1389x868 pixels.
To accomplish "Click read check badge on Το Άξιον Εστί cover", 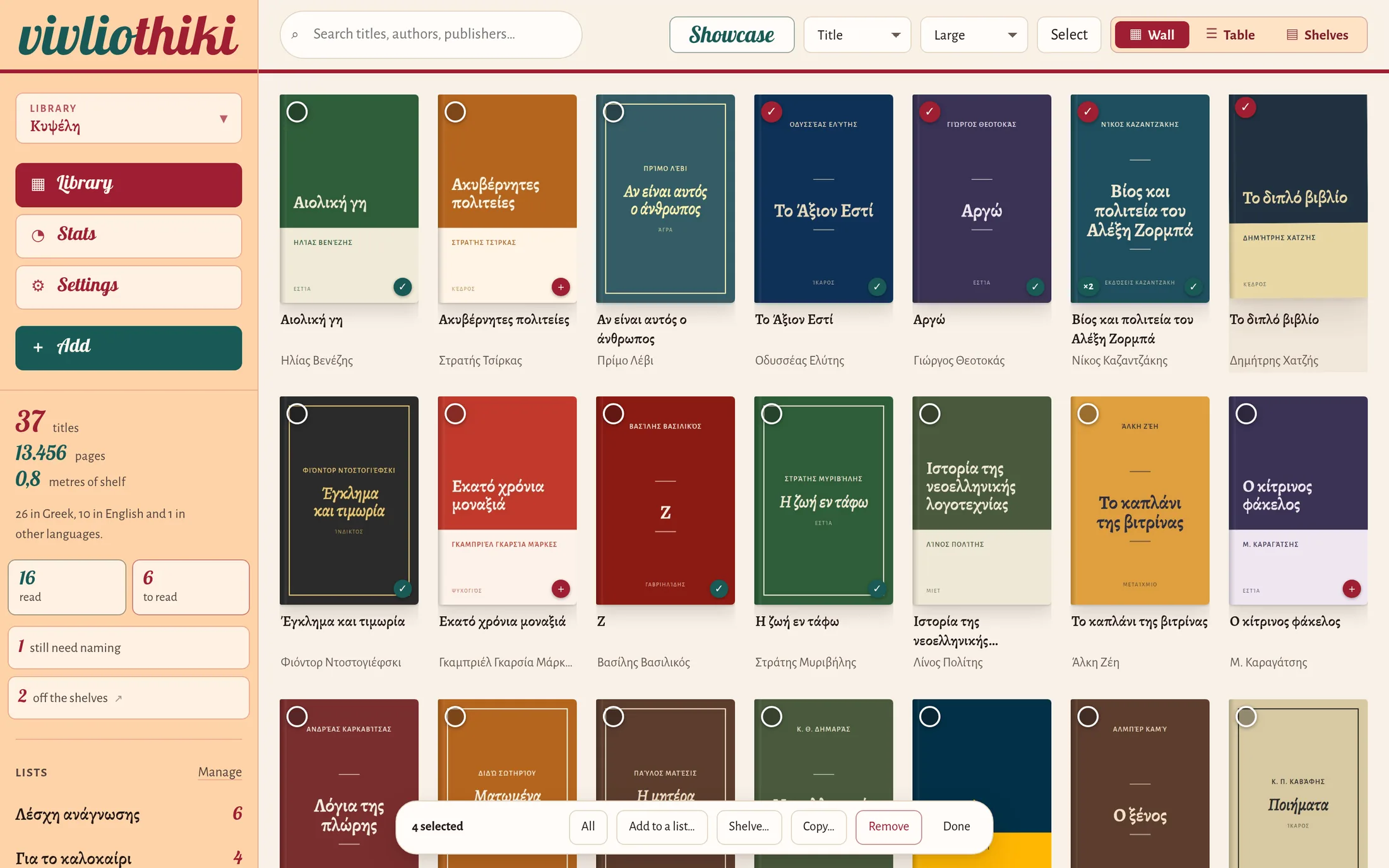I will [877, 287].
